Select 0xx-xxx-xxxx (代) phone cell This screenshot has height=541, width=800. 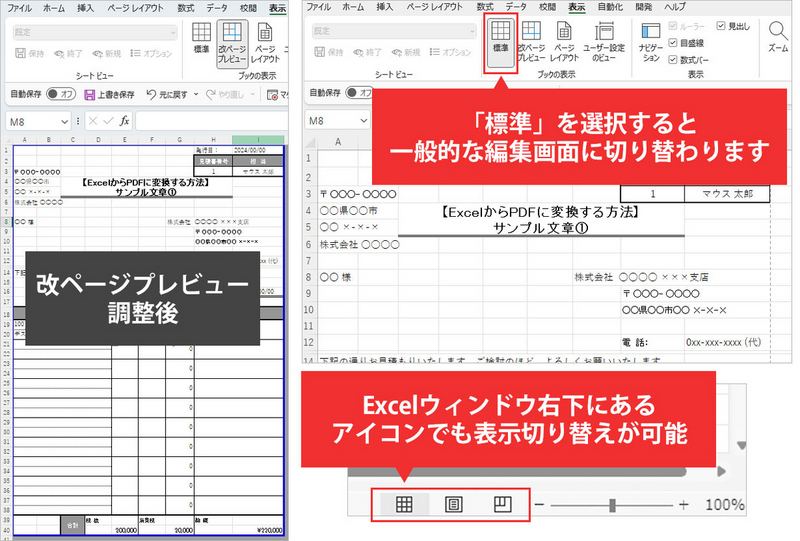[723, 342]
